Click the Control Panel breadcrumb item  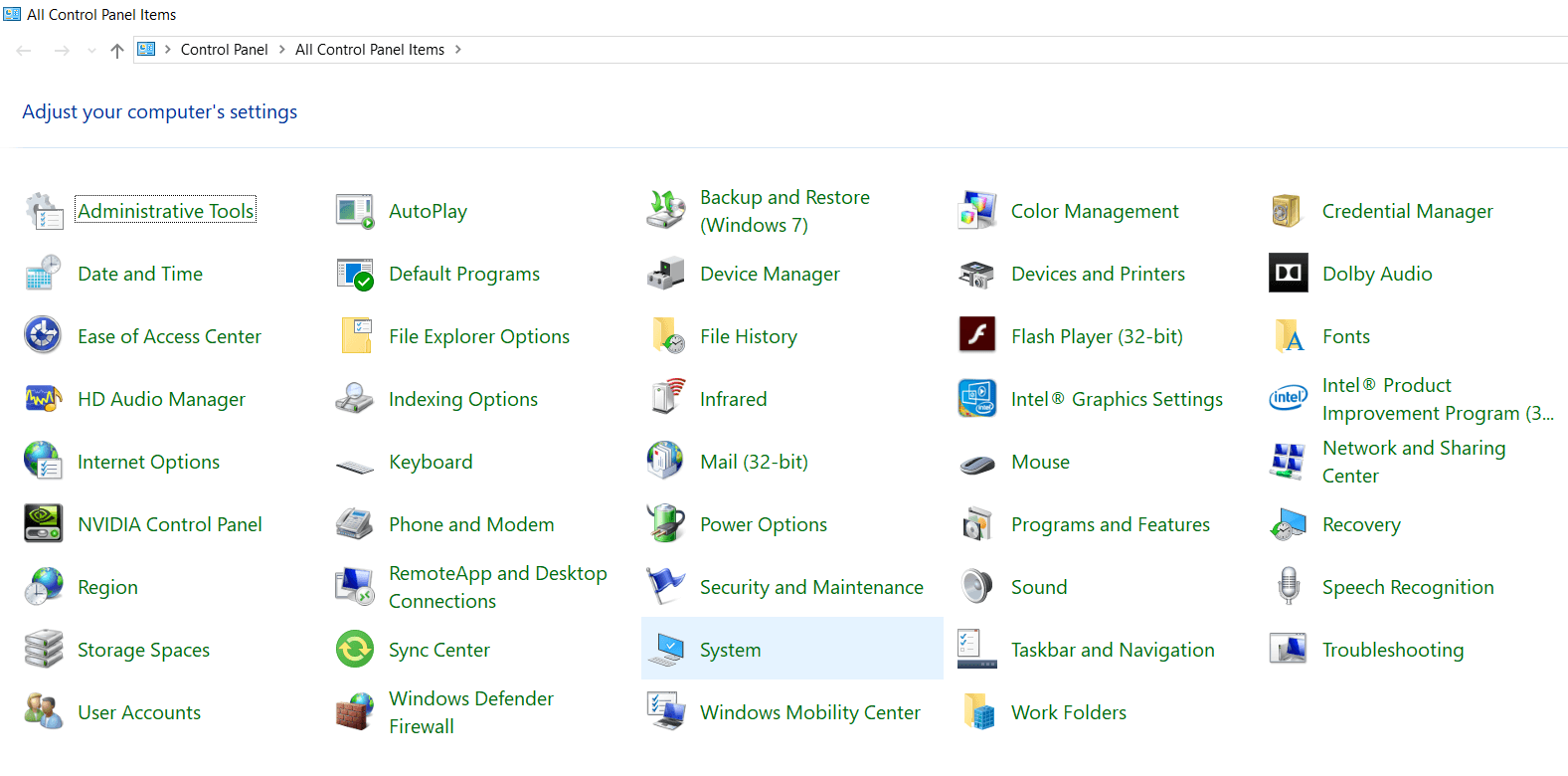click(224, 50)
